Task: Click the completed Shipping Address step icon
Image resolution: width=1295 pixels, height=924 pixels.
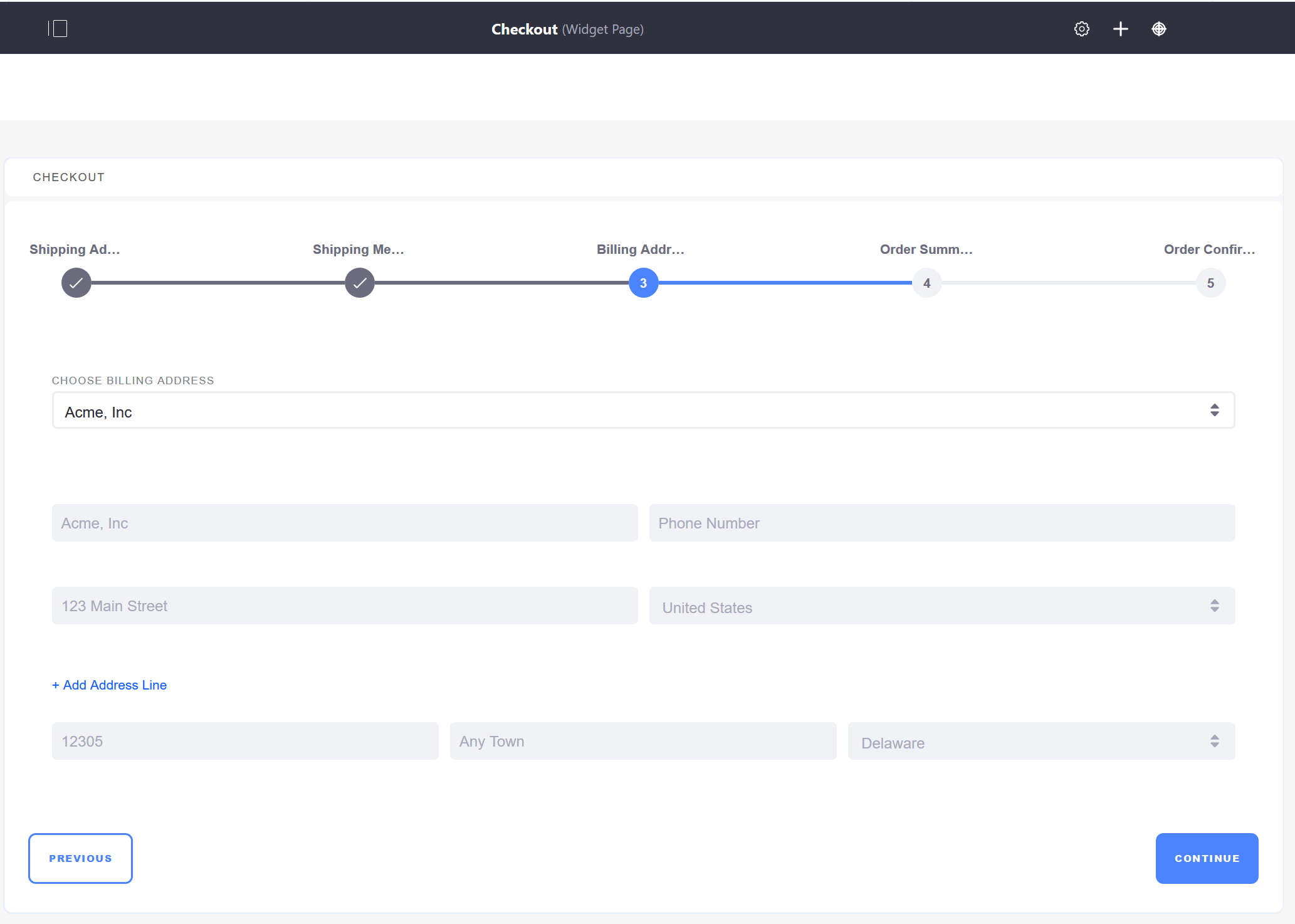Action: (77, 283)
